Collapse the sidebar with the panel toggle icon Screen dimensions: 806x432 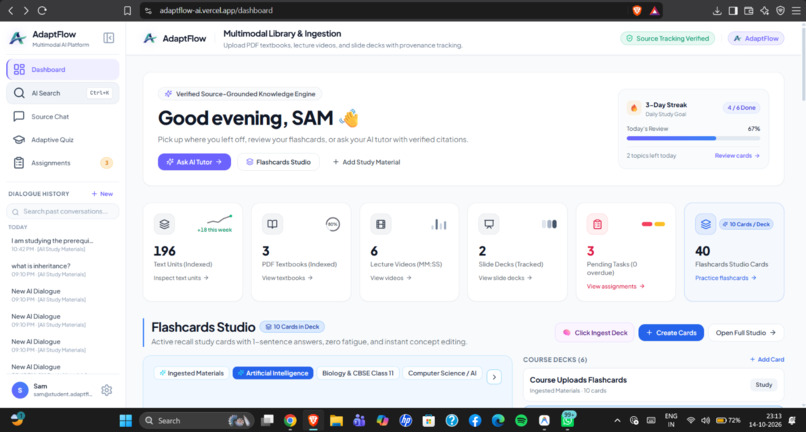[x=108, y=38]
